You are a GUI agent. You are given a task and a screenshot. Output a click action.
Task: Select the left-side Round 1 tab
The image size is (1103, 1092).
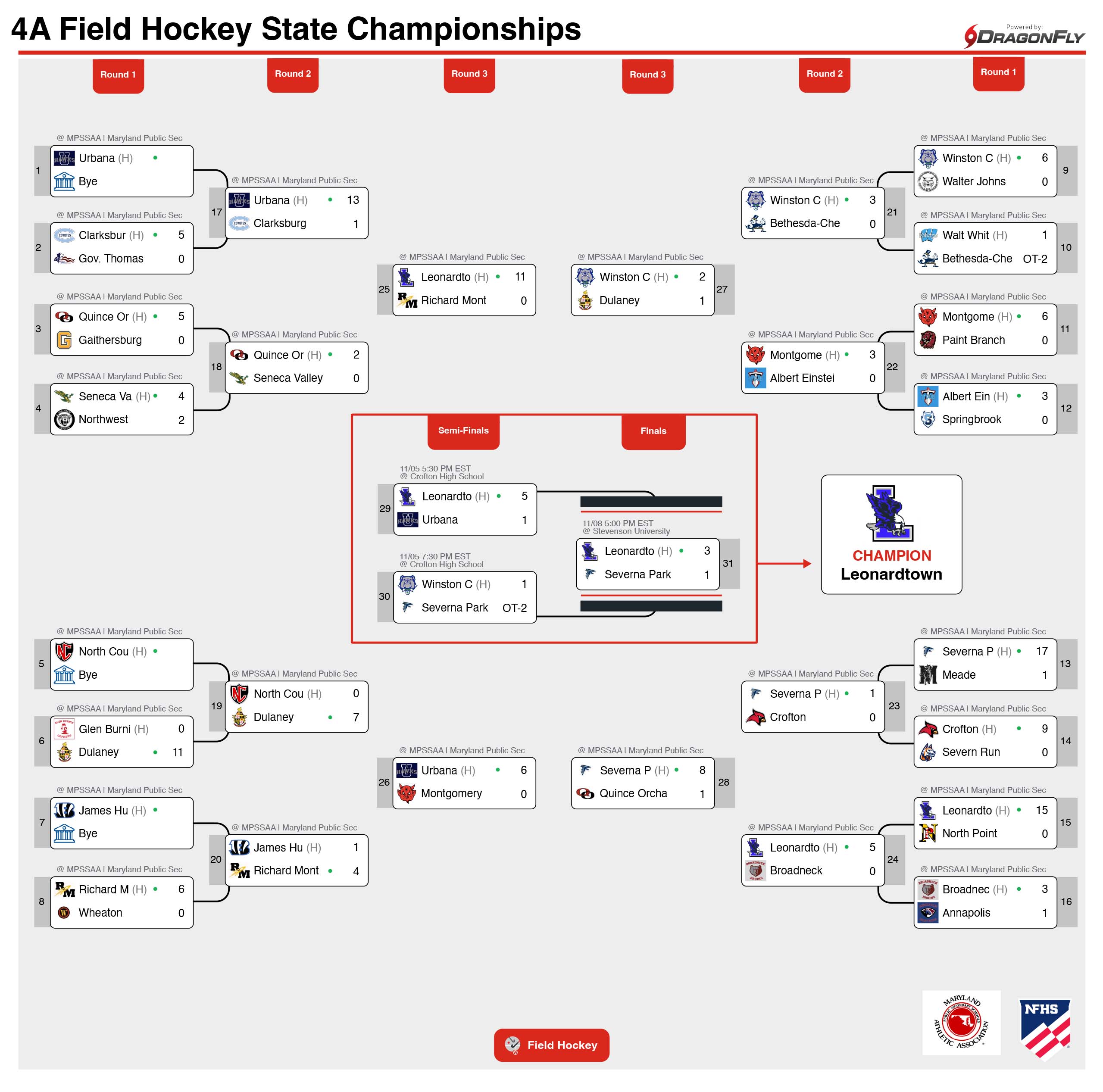point(118,75)
